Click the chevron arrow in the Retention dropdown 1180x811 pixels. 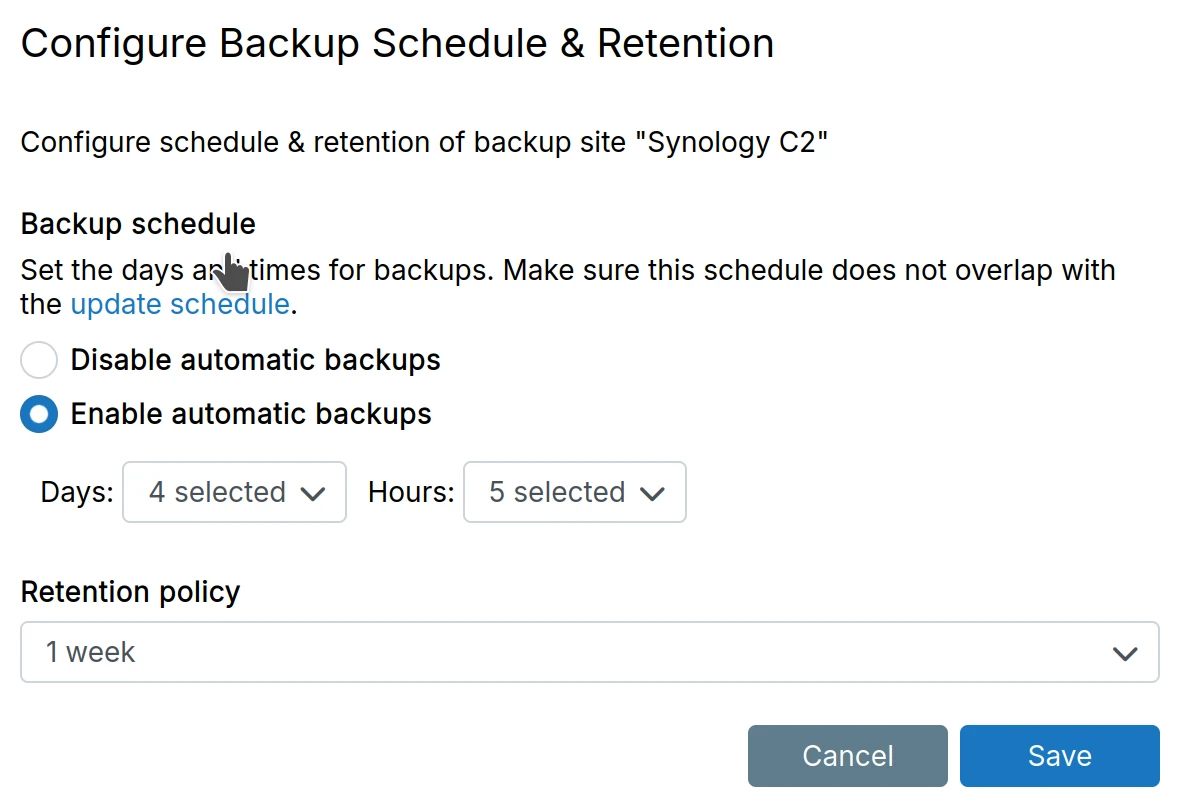pos(1125,654)
